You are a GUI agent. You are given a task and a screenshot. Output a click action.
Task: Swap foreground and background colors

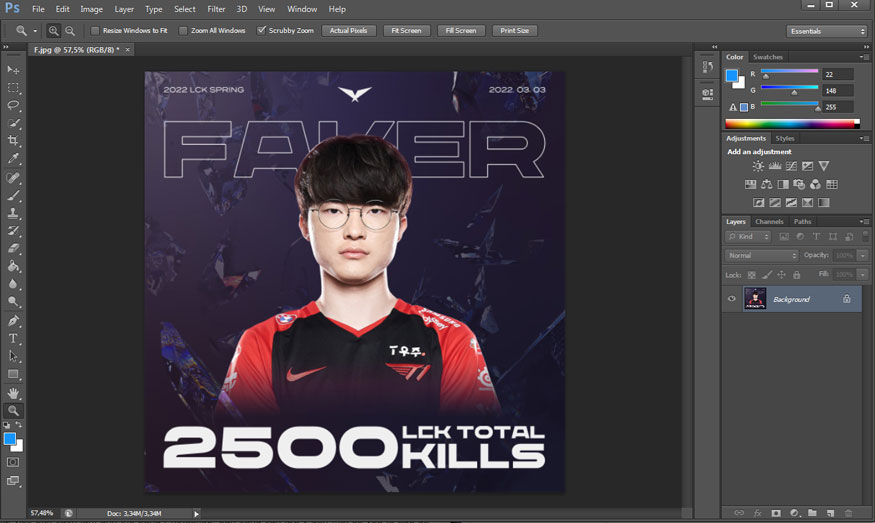[18, 425]
